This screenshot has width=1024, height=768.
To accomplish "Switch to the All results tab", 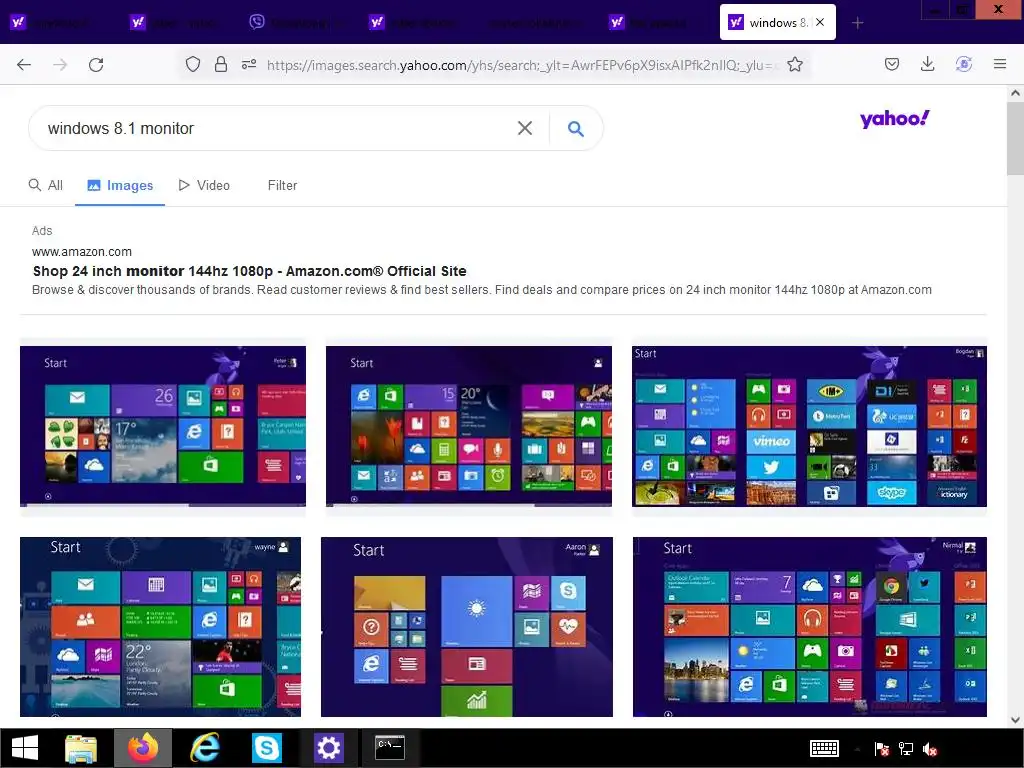I will point(46,185).
